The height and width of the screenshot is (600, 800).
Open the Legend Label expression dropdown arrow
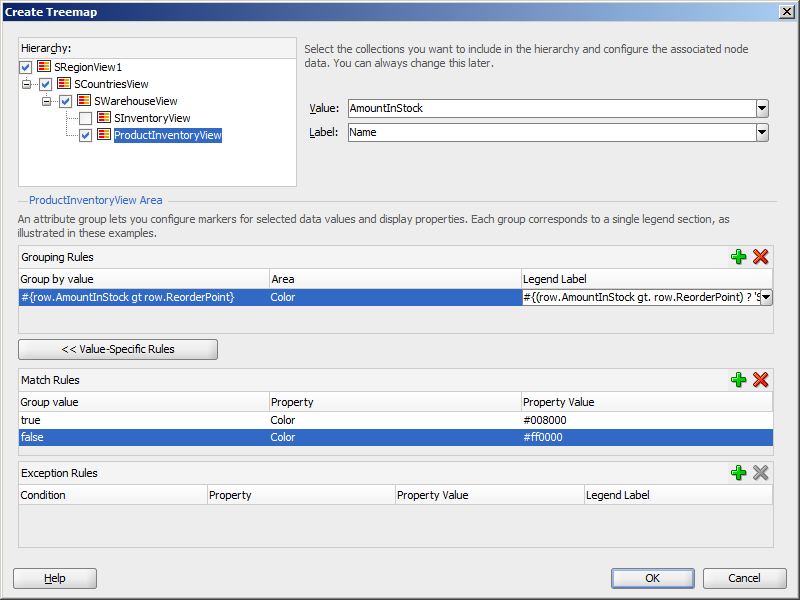coord(766,297)
